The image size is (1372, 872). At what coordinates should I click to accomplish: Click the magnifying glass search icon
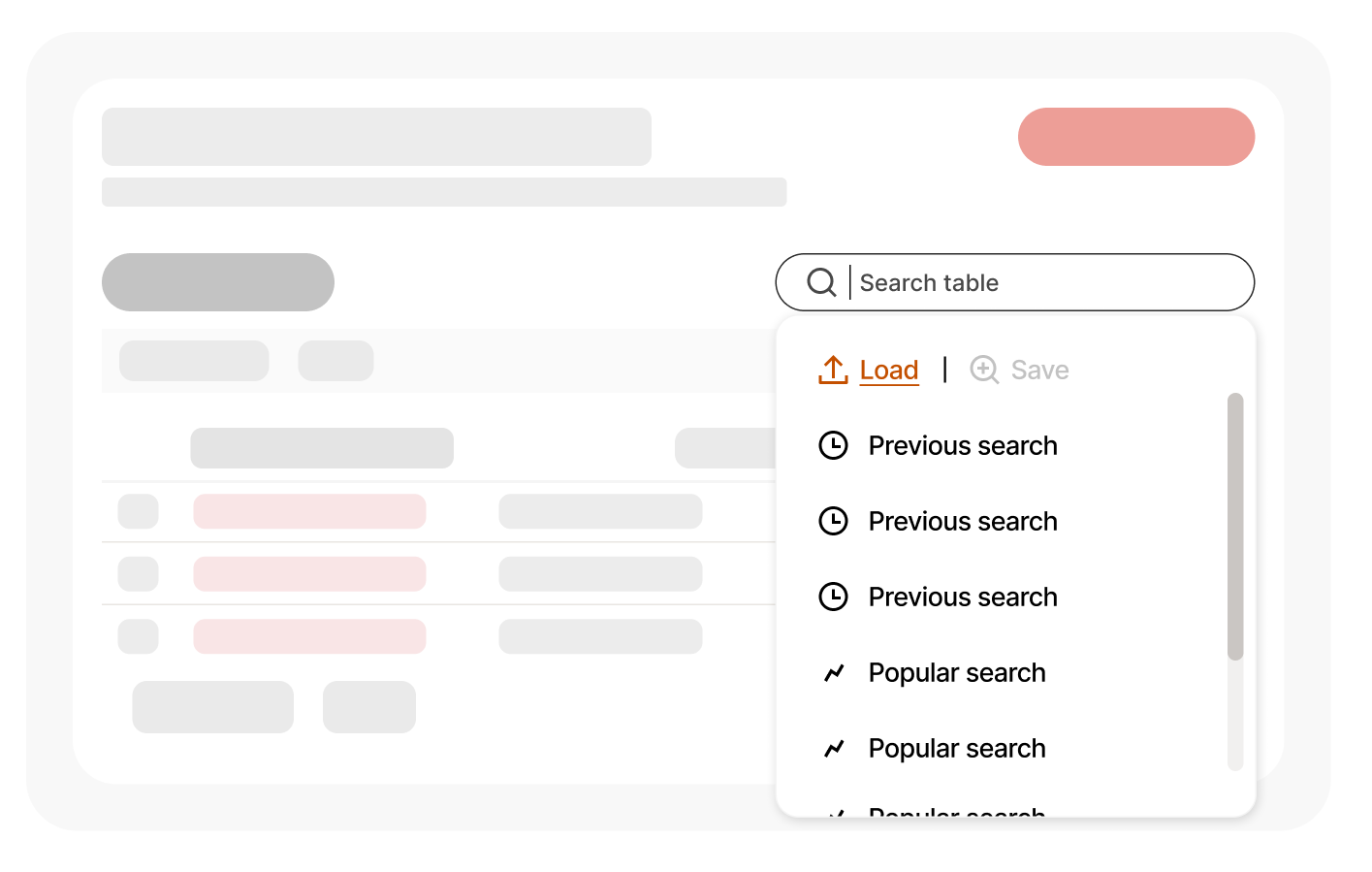(821, 282)
